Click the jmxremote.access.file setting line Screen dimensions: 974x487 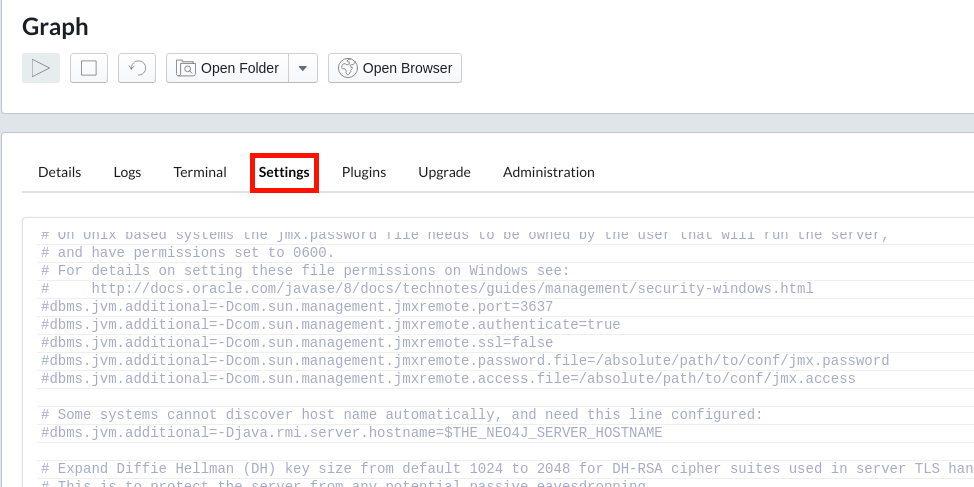pyautogui.click(x=447, y=379)
